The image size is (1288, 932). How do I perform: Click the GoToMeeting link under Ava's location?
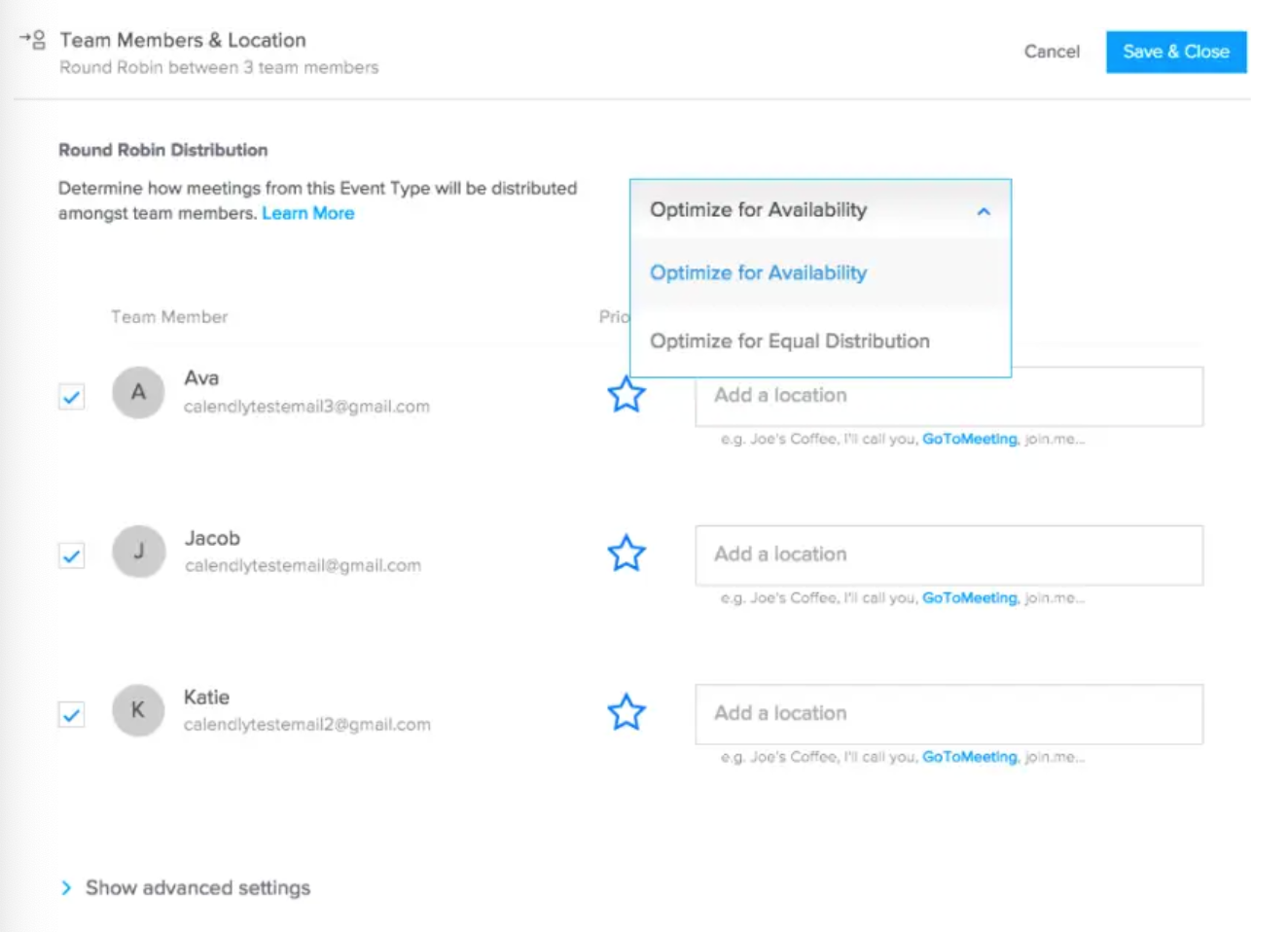pyautogui.click(x=968, y=439)
